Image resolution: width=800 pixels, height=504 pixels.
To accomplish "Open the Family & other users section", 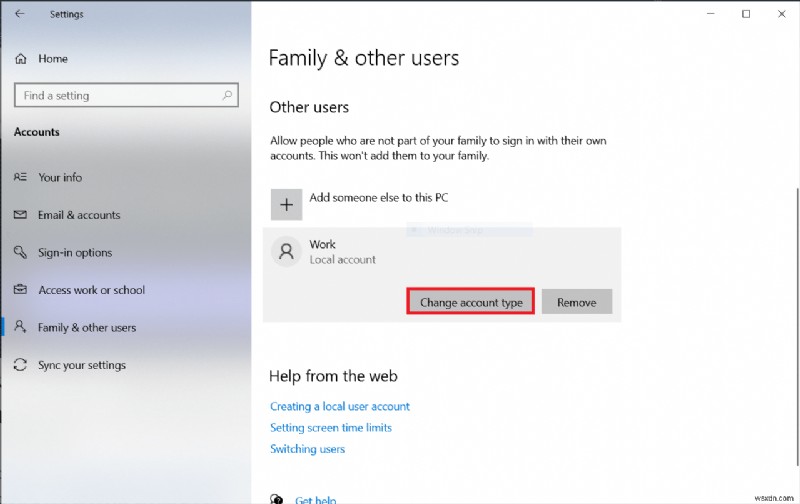I will 87,327.
